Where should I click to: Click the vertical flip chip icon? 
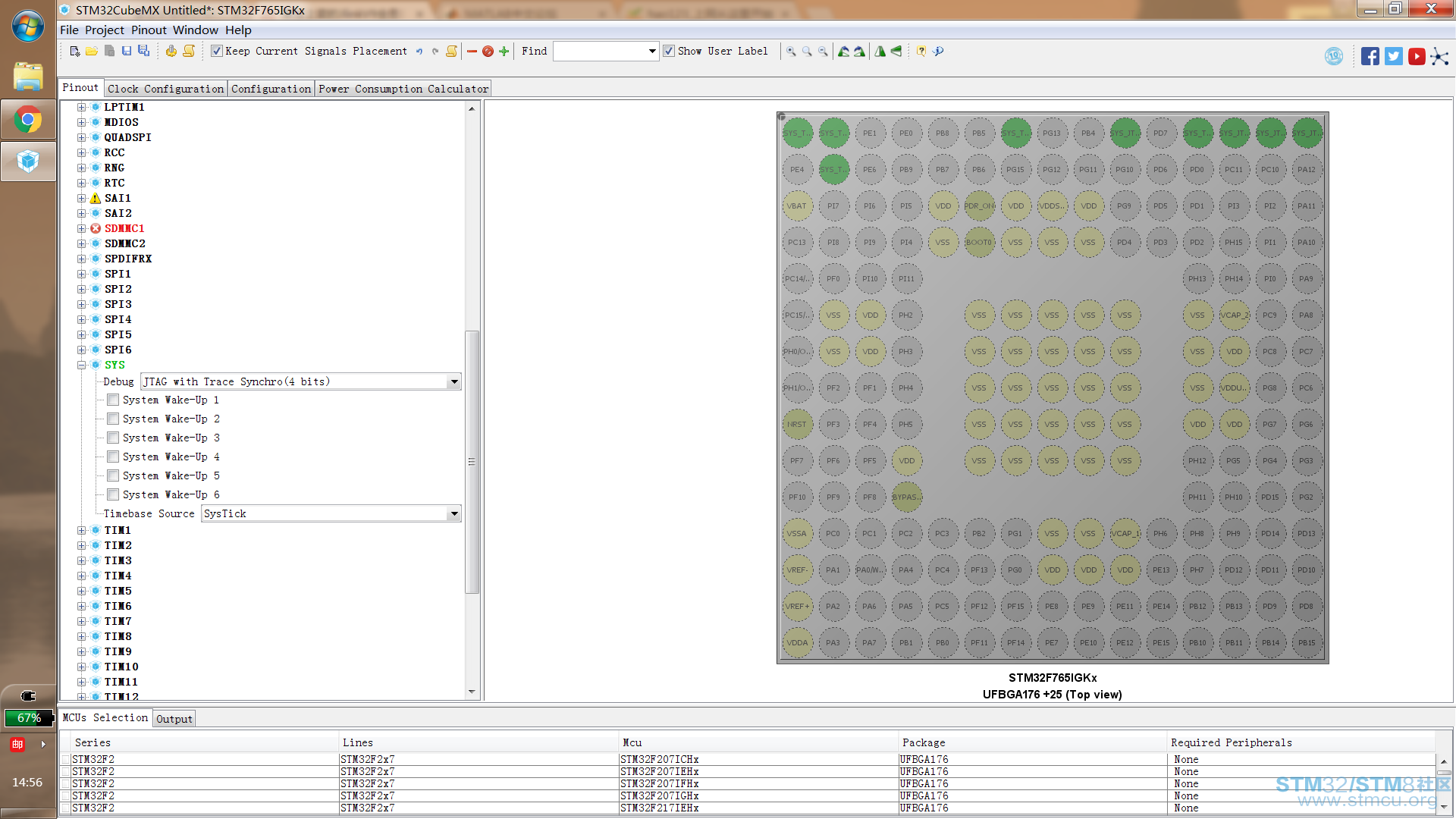(896, 51)
